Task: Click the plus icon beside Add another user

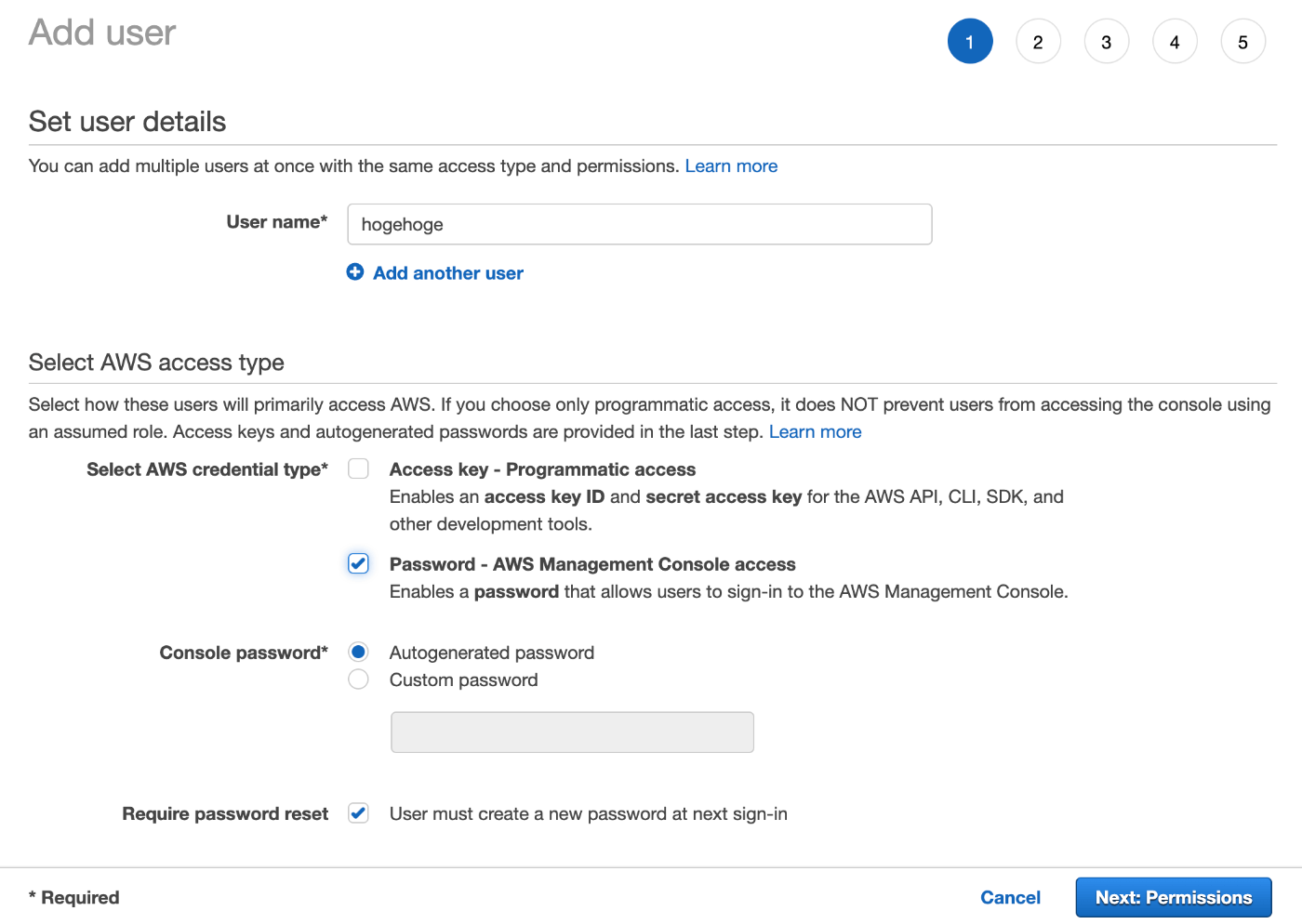Action: point(355,271)
